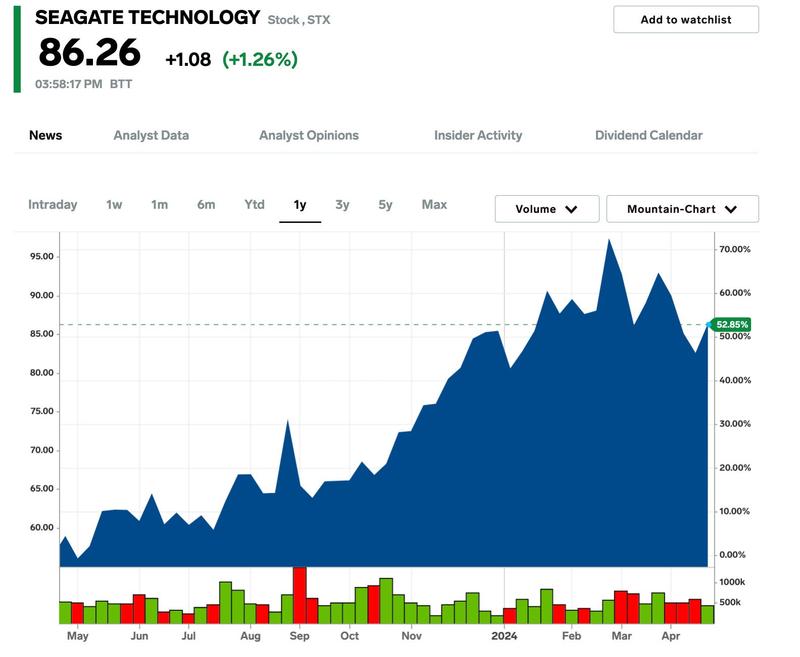Viewport: 800px width, 657px height.
Task: Click the 95.00 price axis label
Action: (x=42, y=257)
